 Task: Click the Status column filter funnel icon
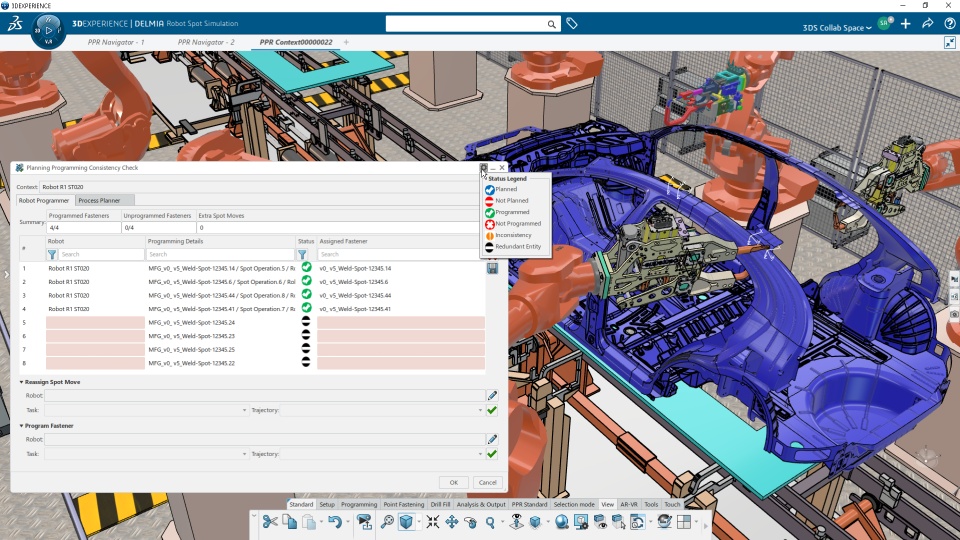coord(302,254)
